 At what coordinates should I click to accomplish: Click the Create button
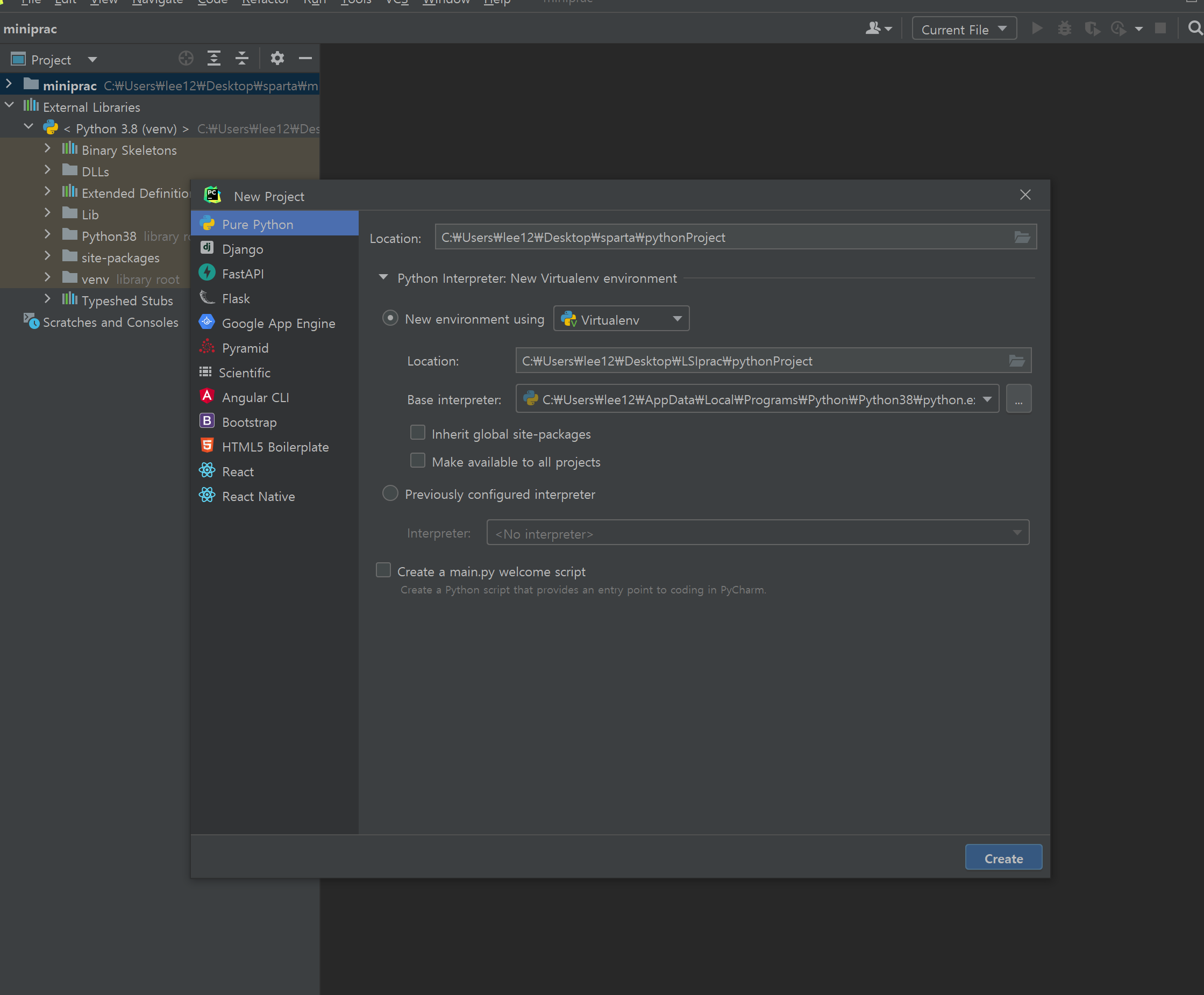(x=1003, y=857)
